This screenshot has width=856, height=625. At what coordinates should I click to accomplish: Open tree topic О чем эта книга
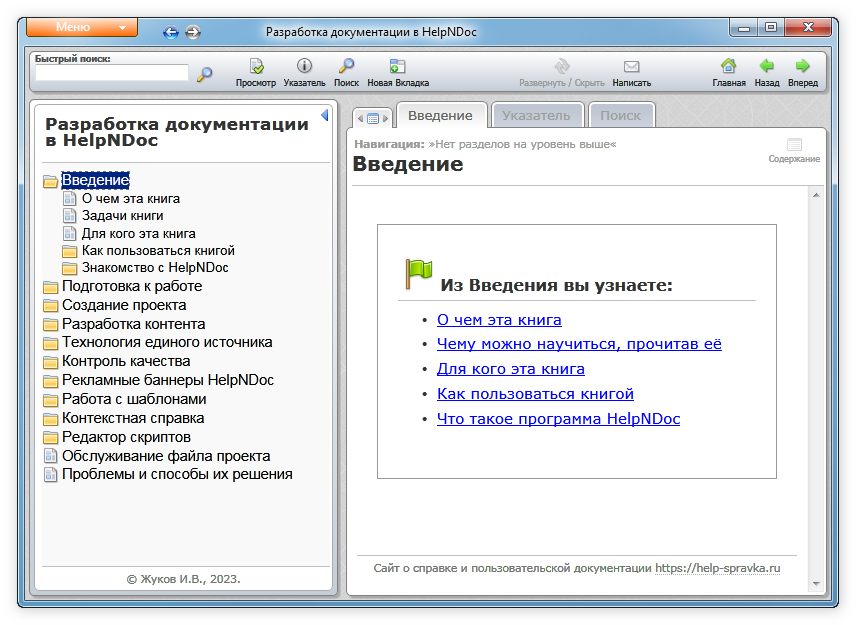[x=131, y=199]
